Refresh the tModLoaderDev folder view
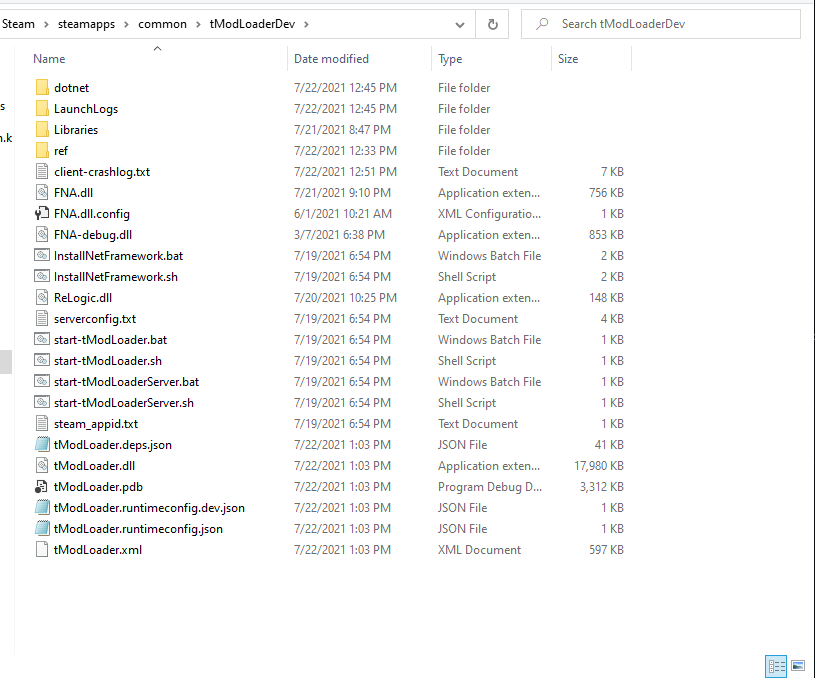Viewport: 815px width, 678px height. (x=492, y=24)
